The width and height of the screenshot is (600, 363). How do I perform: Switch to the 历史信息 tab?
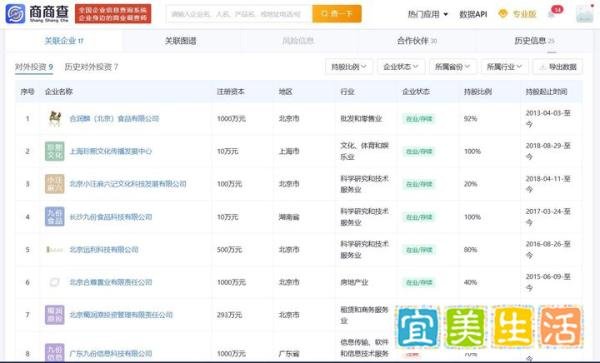534,41
